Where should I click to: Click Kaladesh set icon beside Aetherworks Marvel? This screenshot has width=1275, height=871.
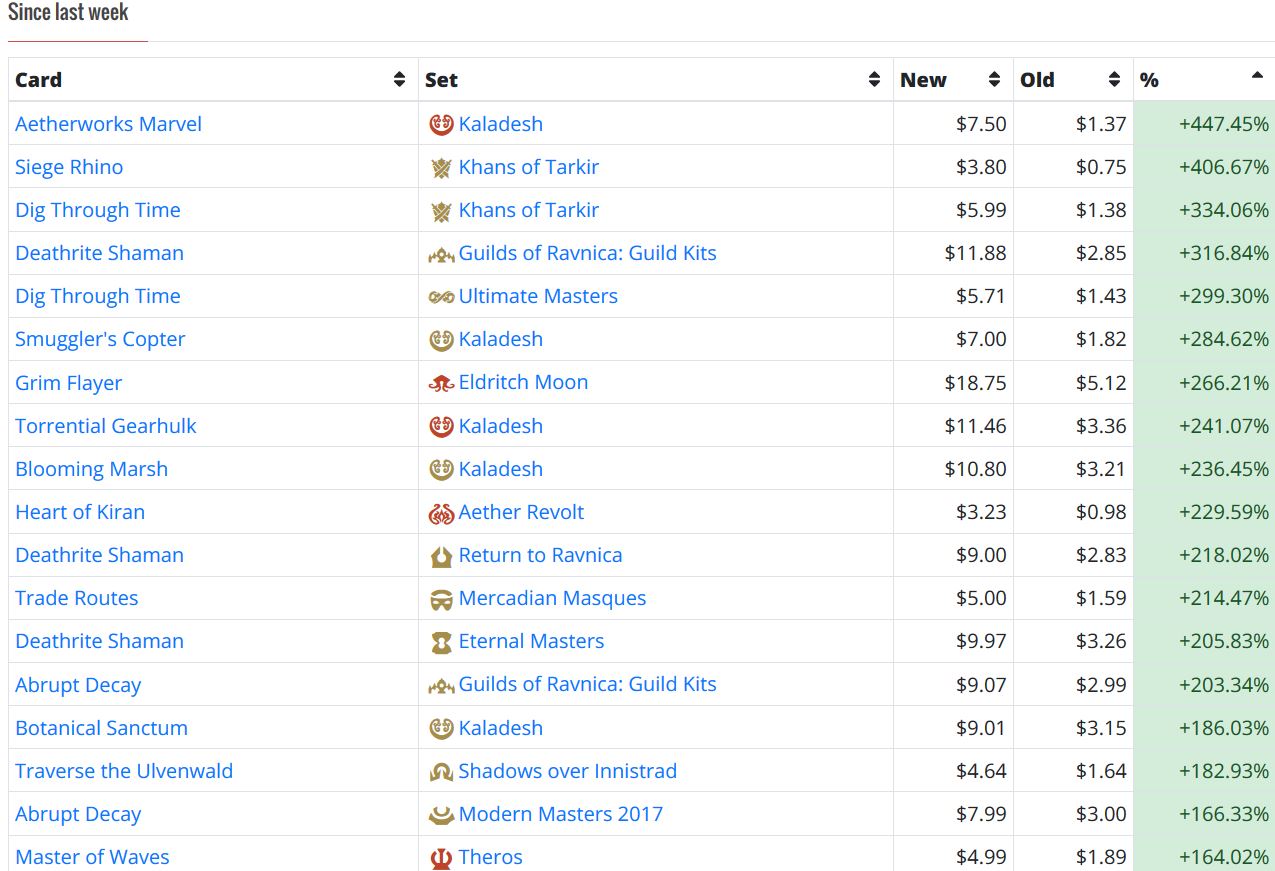pos(441,124)
